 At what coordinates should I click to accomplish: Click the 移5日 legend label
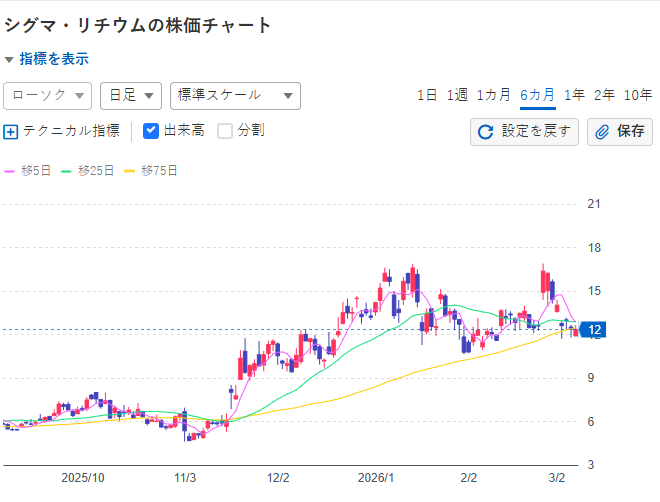point(36,171)
